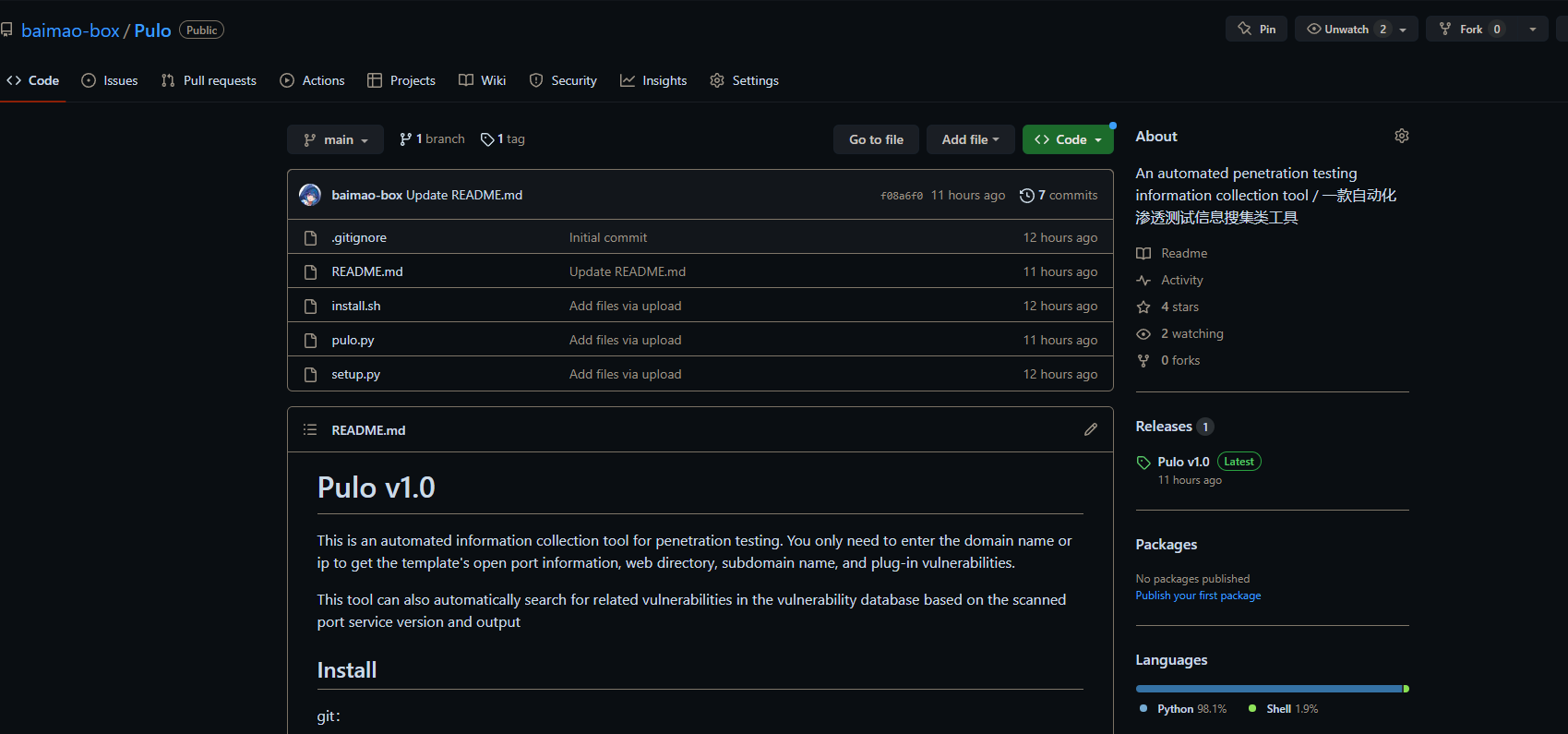The width and height of the screenshot is (1568, 734).
Task: Click the Python segment of the language bar
Action: click(x=1269, y=689)
